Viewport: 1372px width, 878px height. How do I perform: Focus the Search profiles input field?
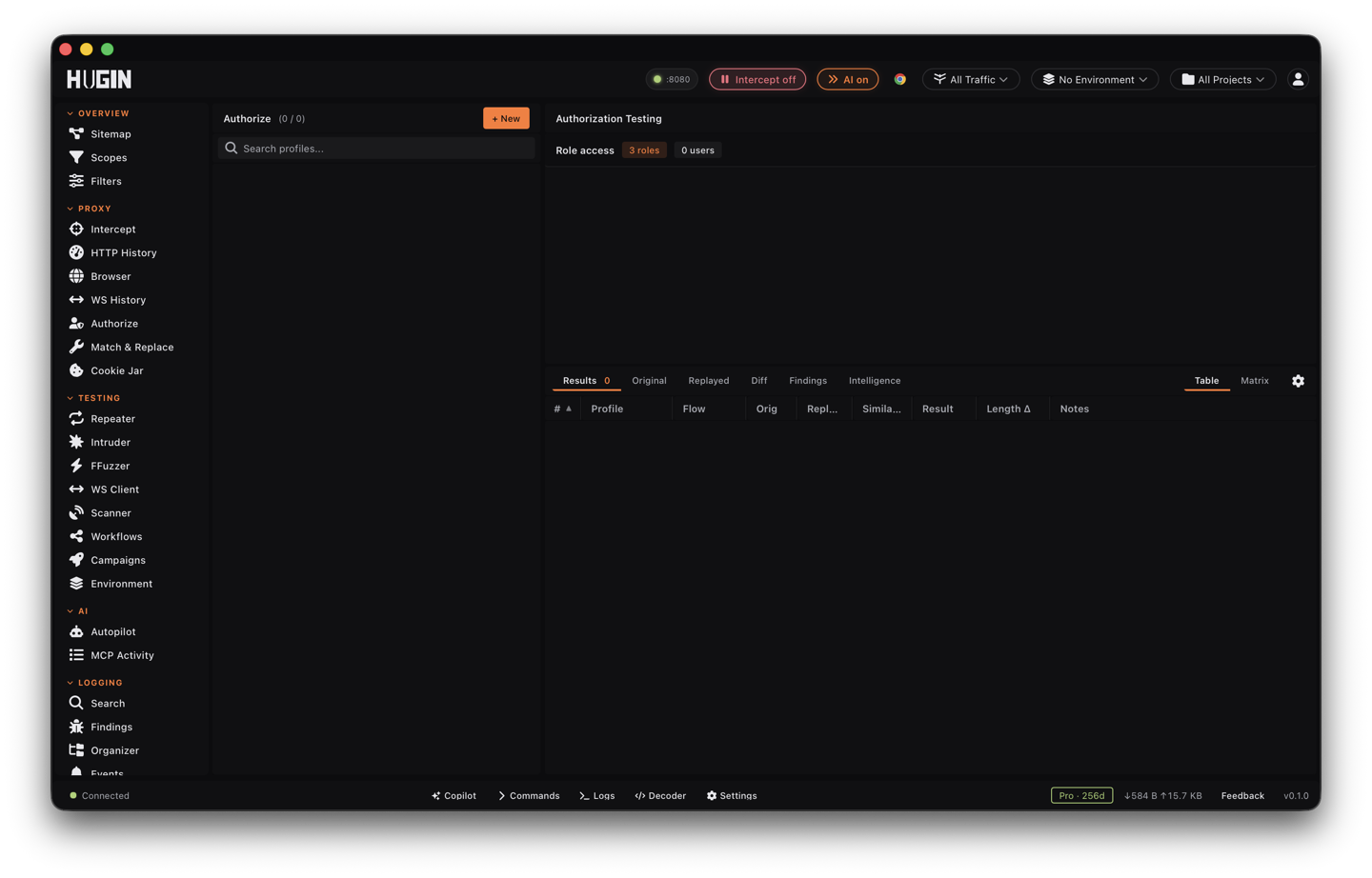pos(376,149)
